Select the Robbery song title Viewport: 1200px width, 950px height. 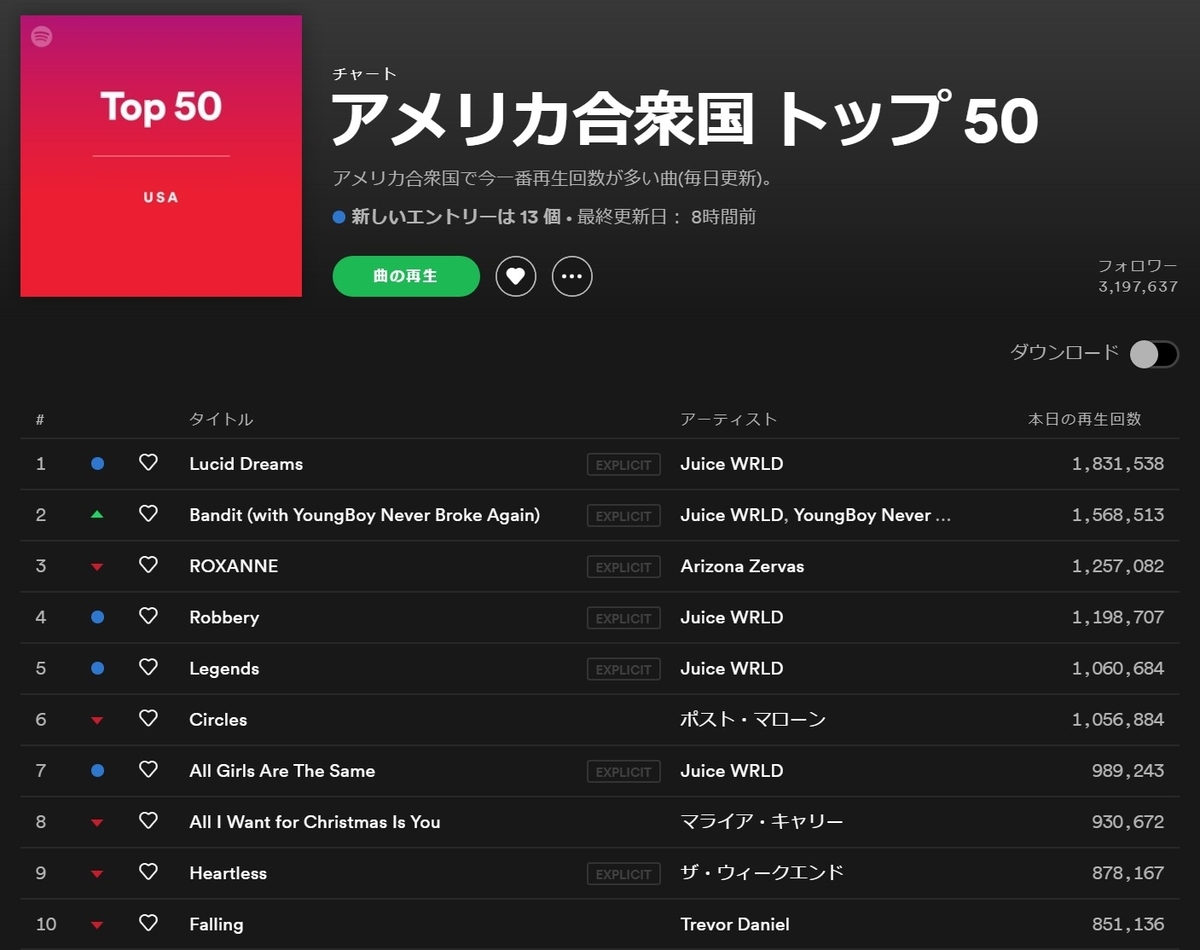point(224,617)
